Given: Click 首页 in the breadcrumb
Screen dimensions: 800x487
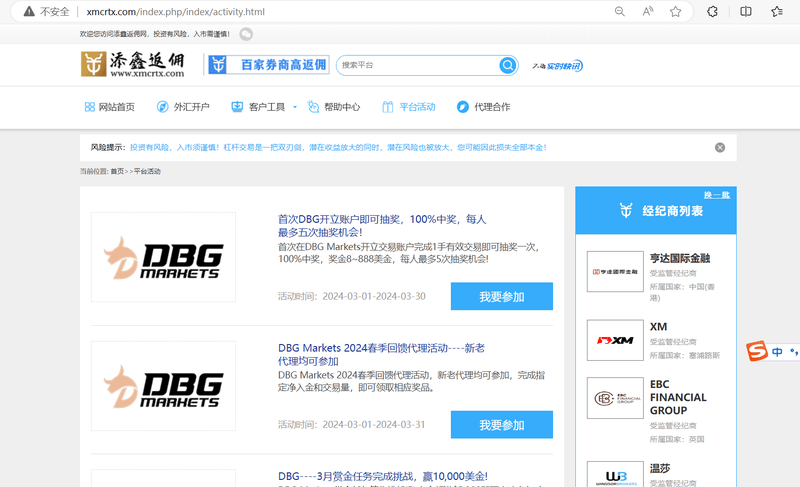Looking at the screenshot, I should (117, 171).
